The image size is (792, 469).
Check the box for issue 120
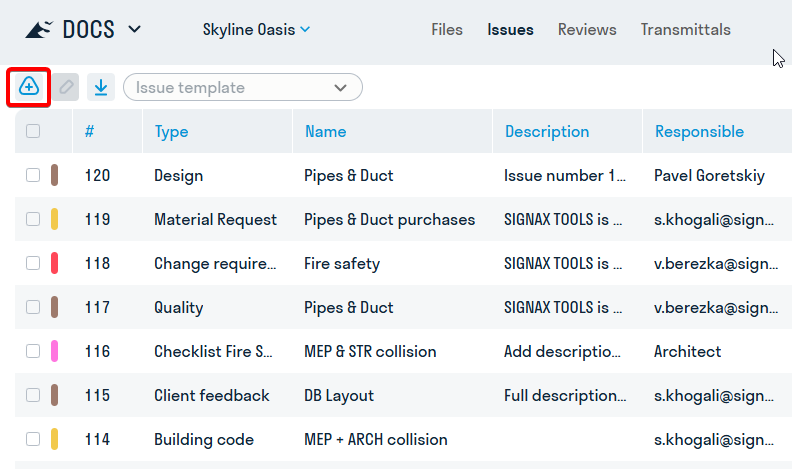point(33,175)
